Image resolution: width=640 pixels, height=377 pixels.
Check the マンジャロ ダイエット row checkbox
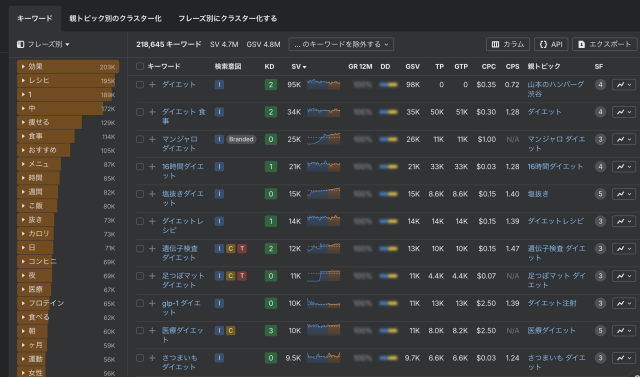(140, 140)
